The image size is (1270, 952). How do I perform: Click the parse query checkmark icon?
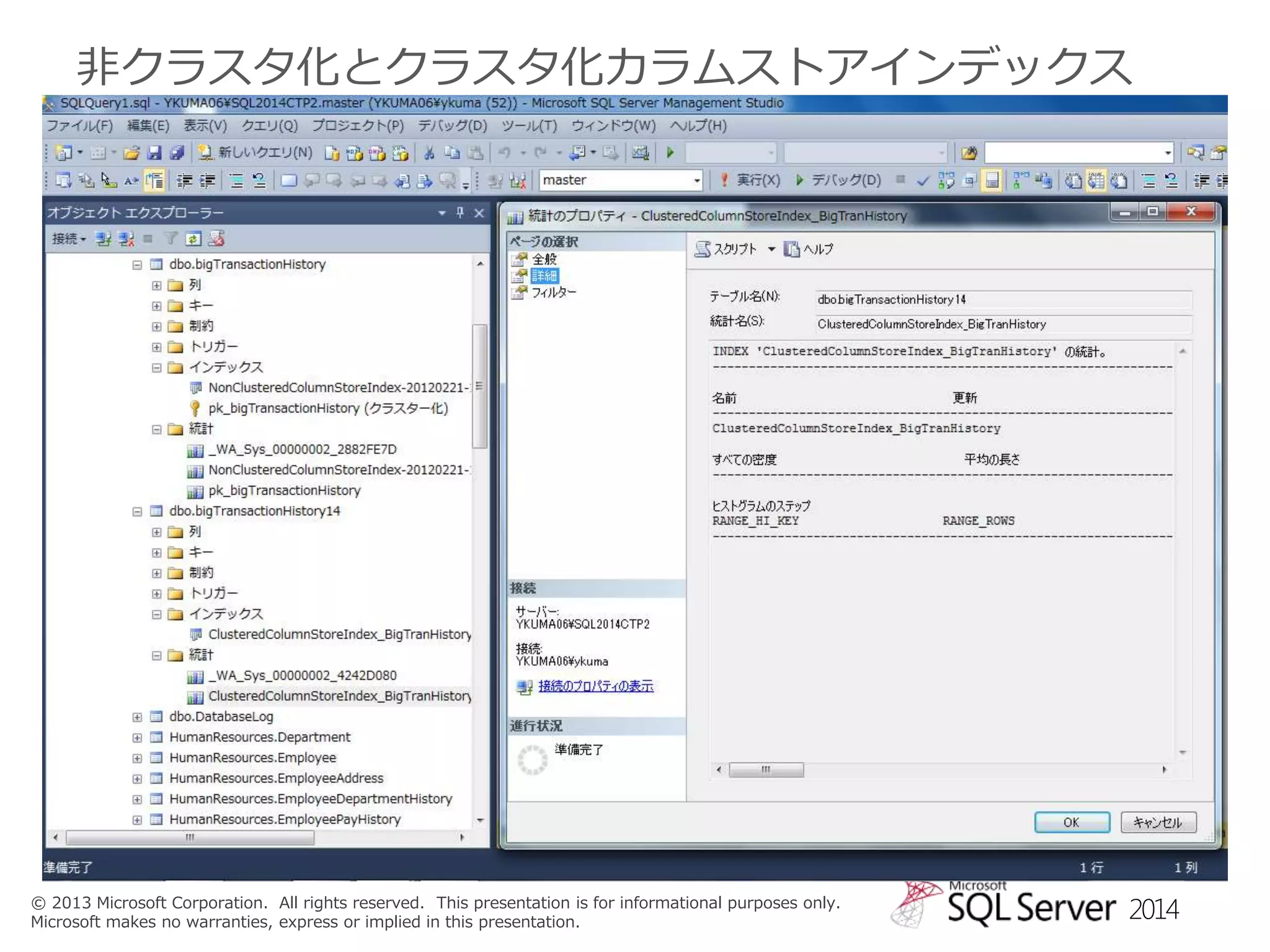(923, 180)
